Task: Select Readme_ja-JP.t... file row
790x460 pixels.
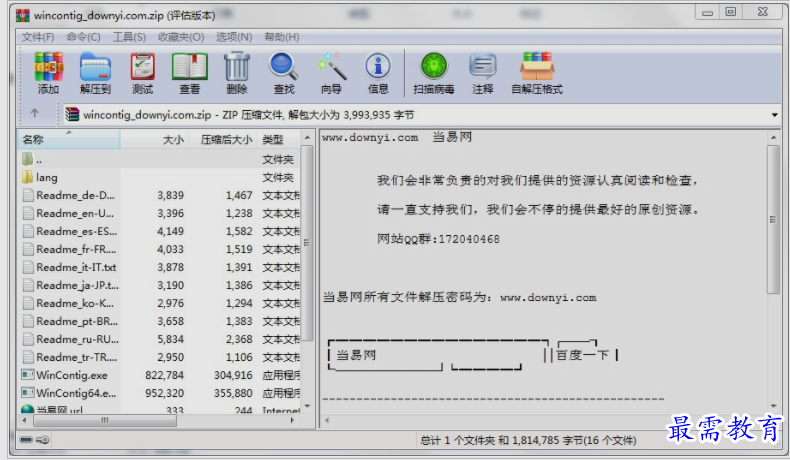Action: click(x=160, y=285)
